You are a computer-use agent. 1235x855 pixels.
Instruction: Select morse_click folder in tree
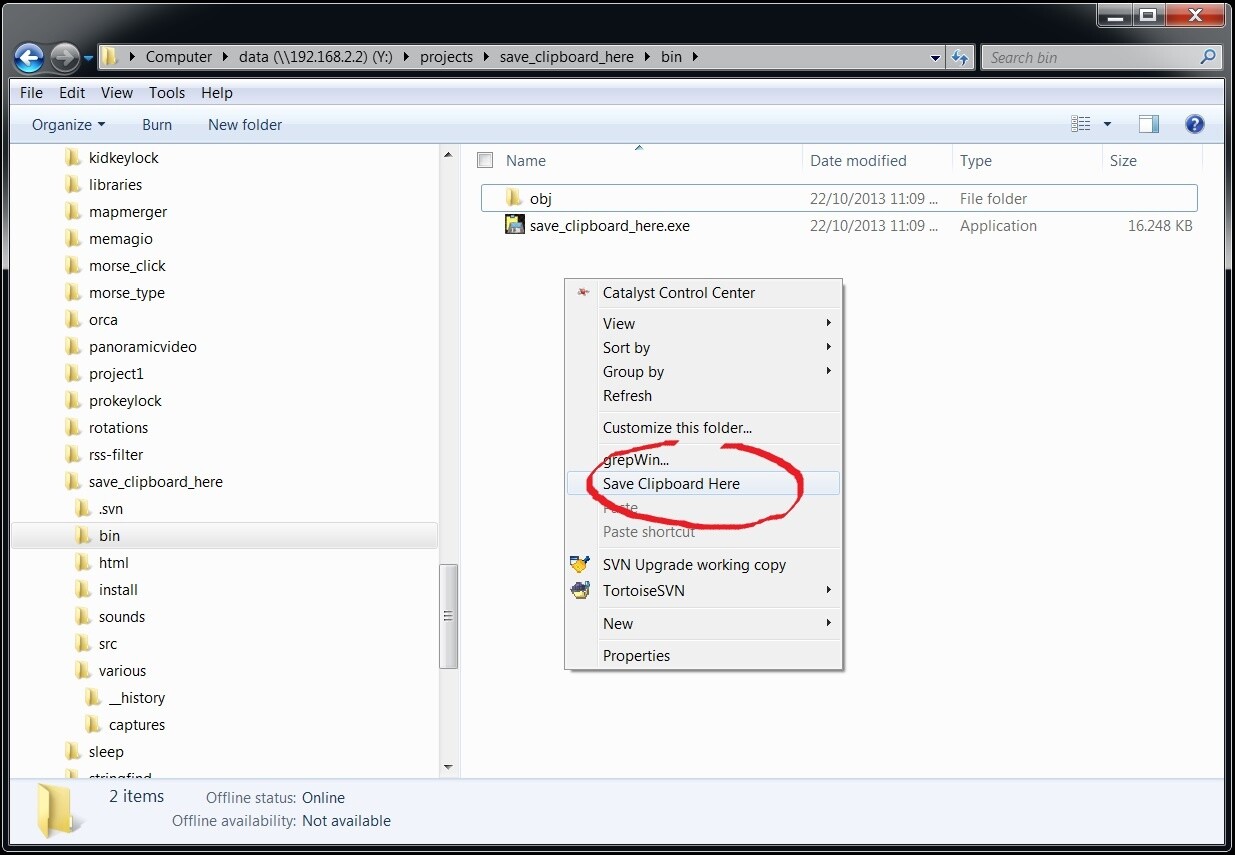(x=127, y=265)
